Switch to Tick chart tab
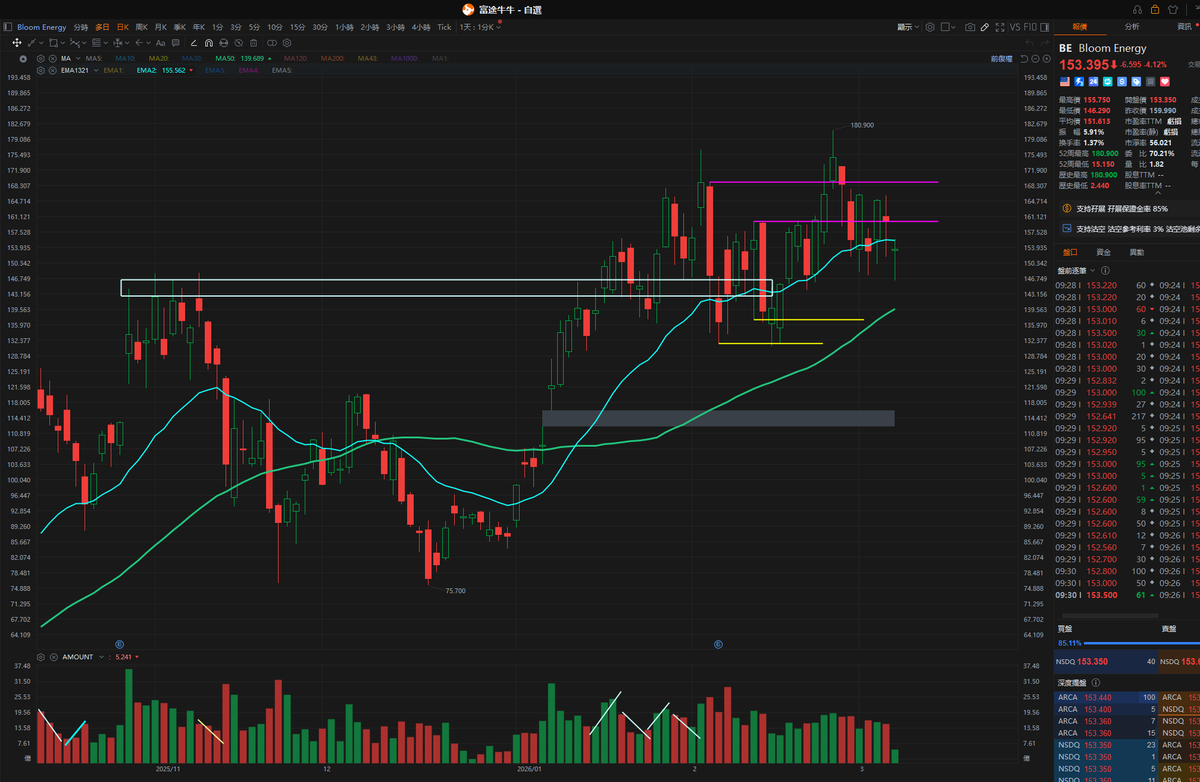The image size is (1200, 782). coord(444,27)
